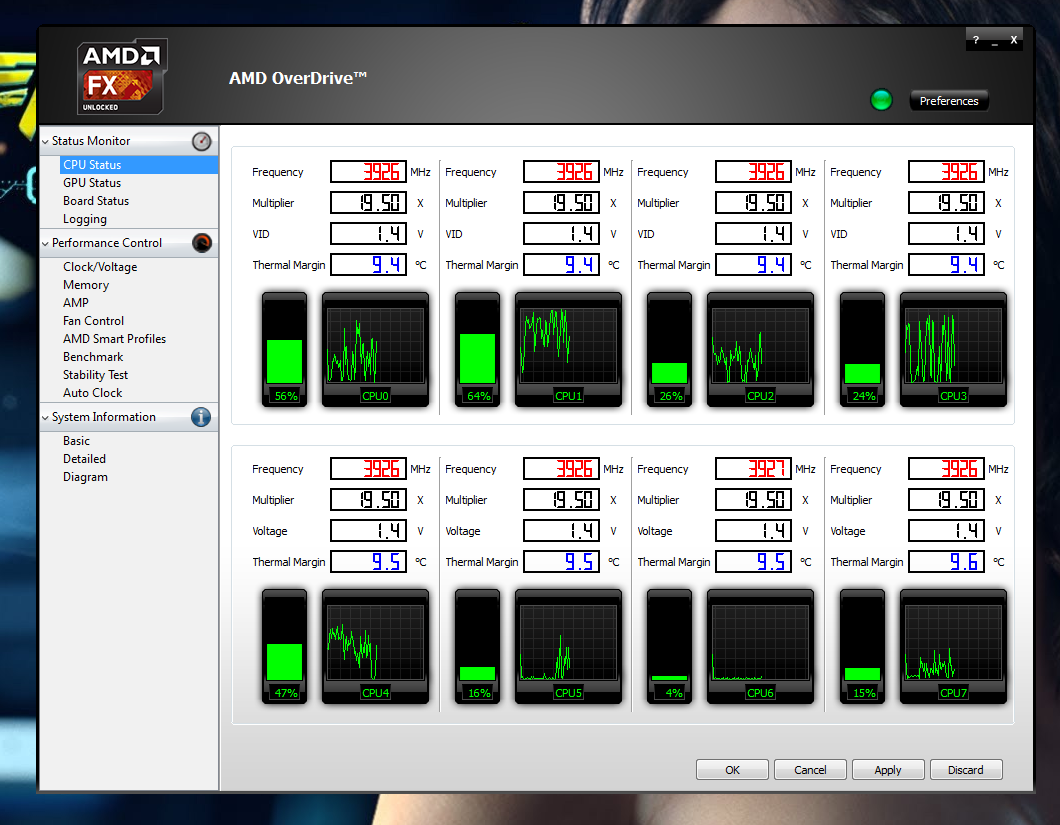Viewport: 1060px width, 825px height.
Task: Open Board Status page
Action: (x=96, y=201)
